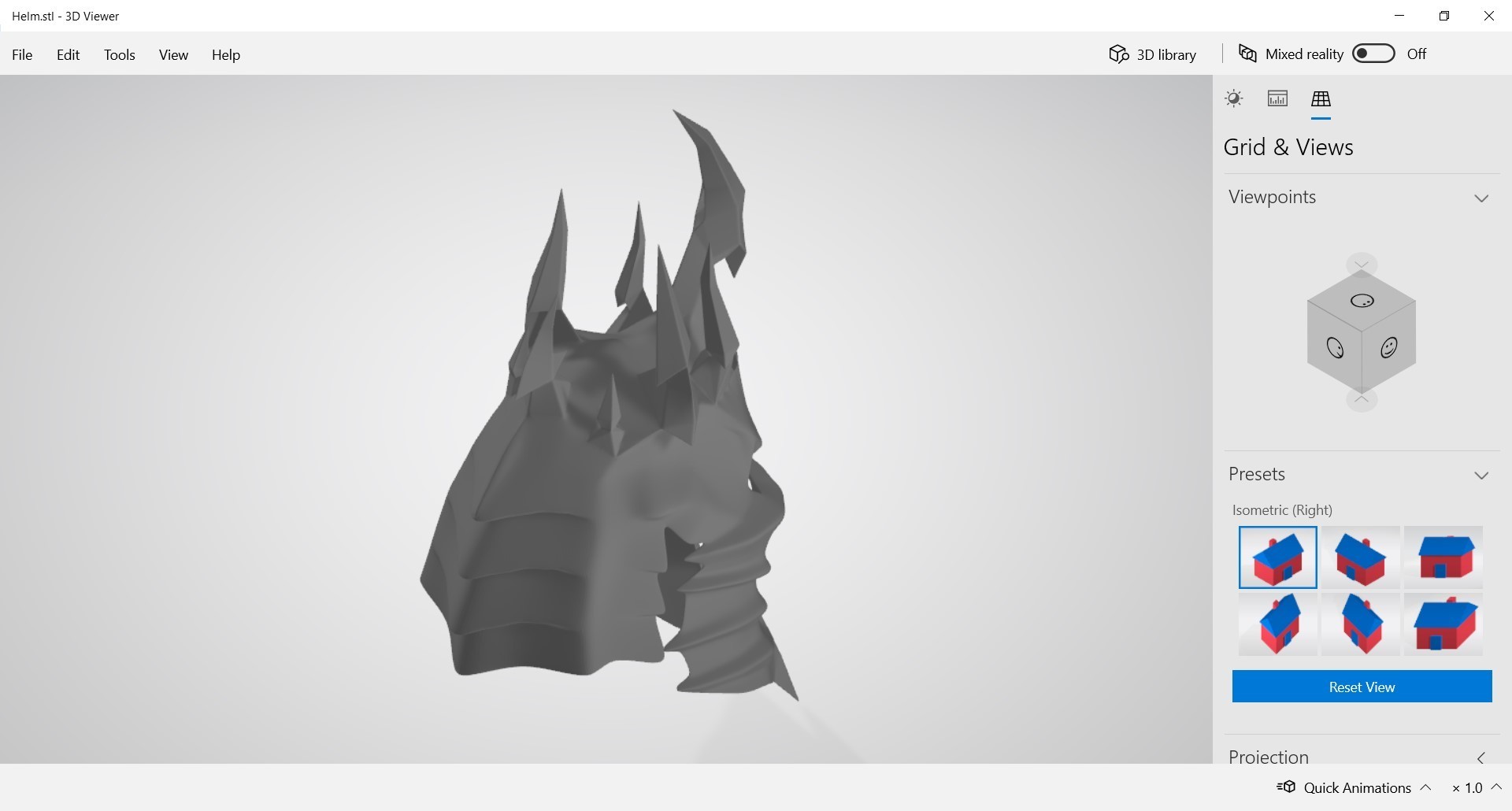This screenshot has height=811, width=1512.
Task: Click the Mixed reality headset icon
Action: click(1247, 54)
